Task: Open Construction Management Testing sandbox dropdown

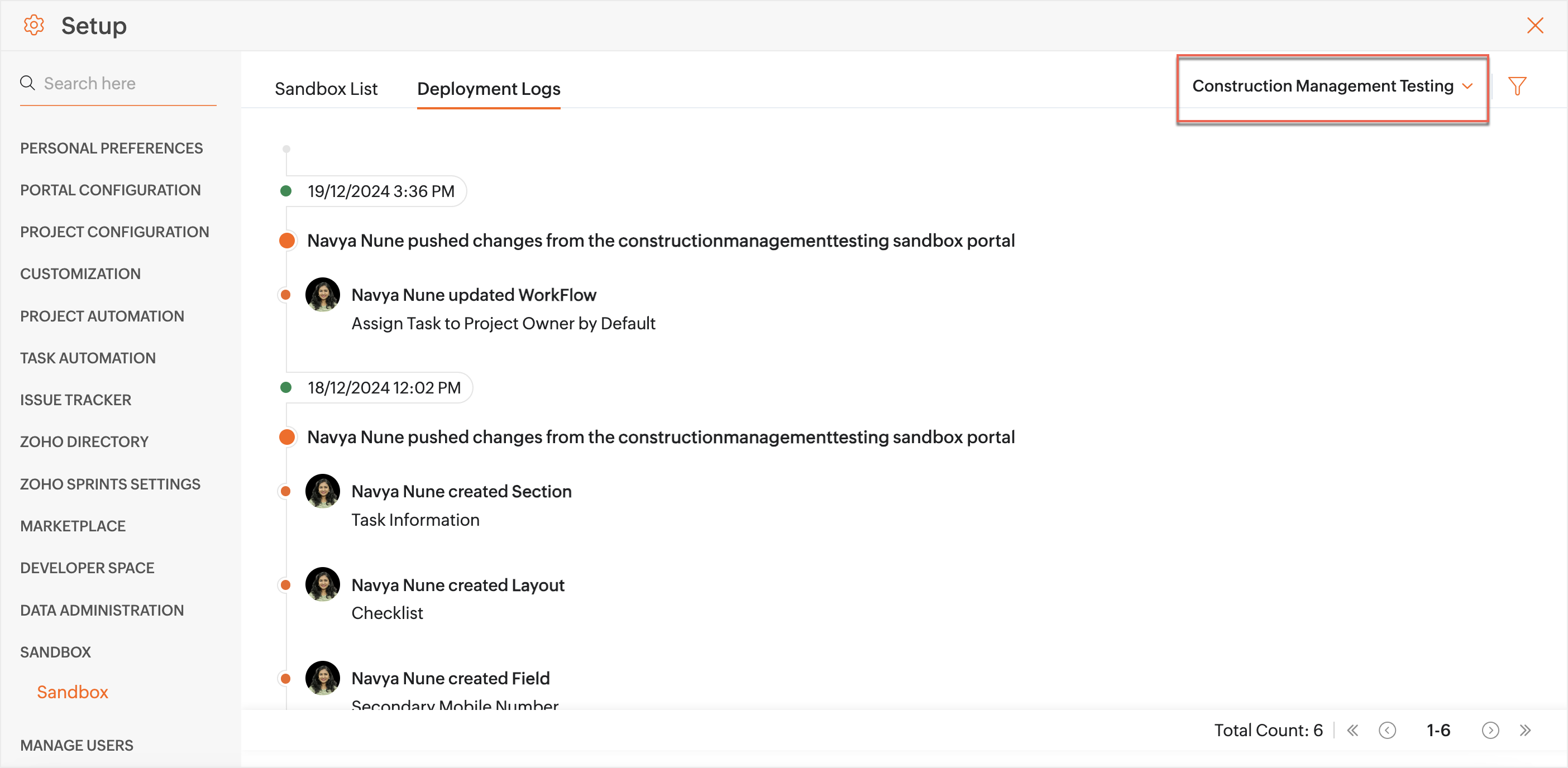Action: pyautogui.click(x=1332, y=87)
